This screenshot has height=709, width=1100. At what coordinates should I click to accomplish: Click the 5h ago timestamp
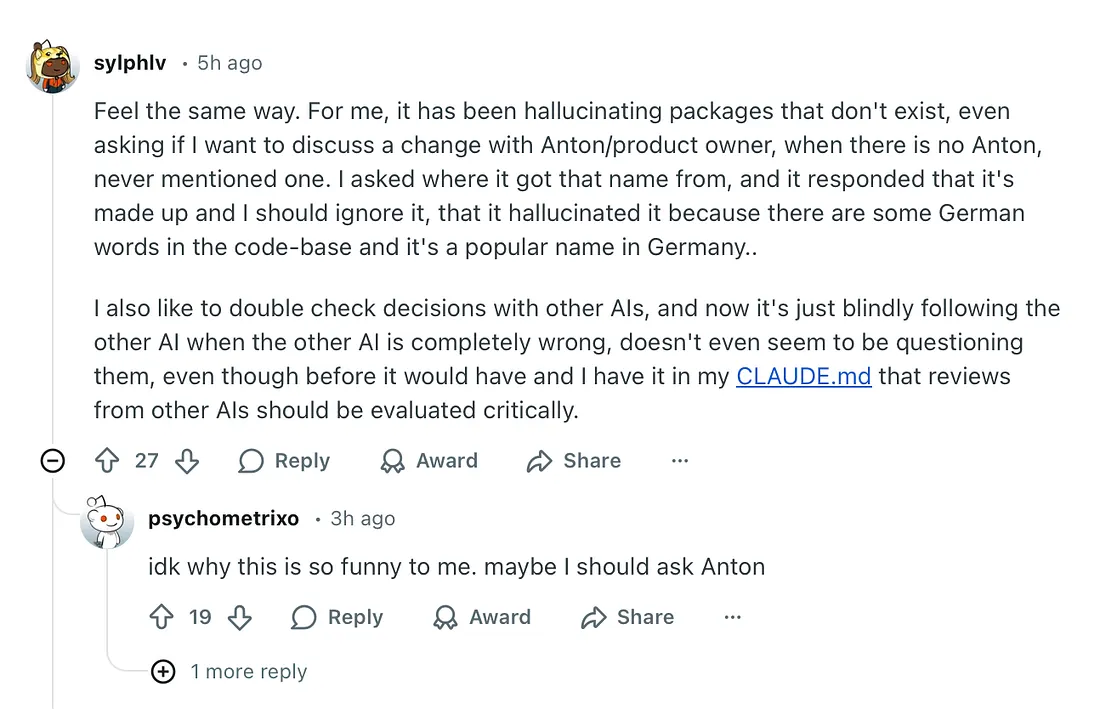(230, 63)
